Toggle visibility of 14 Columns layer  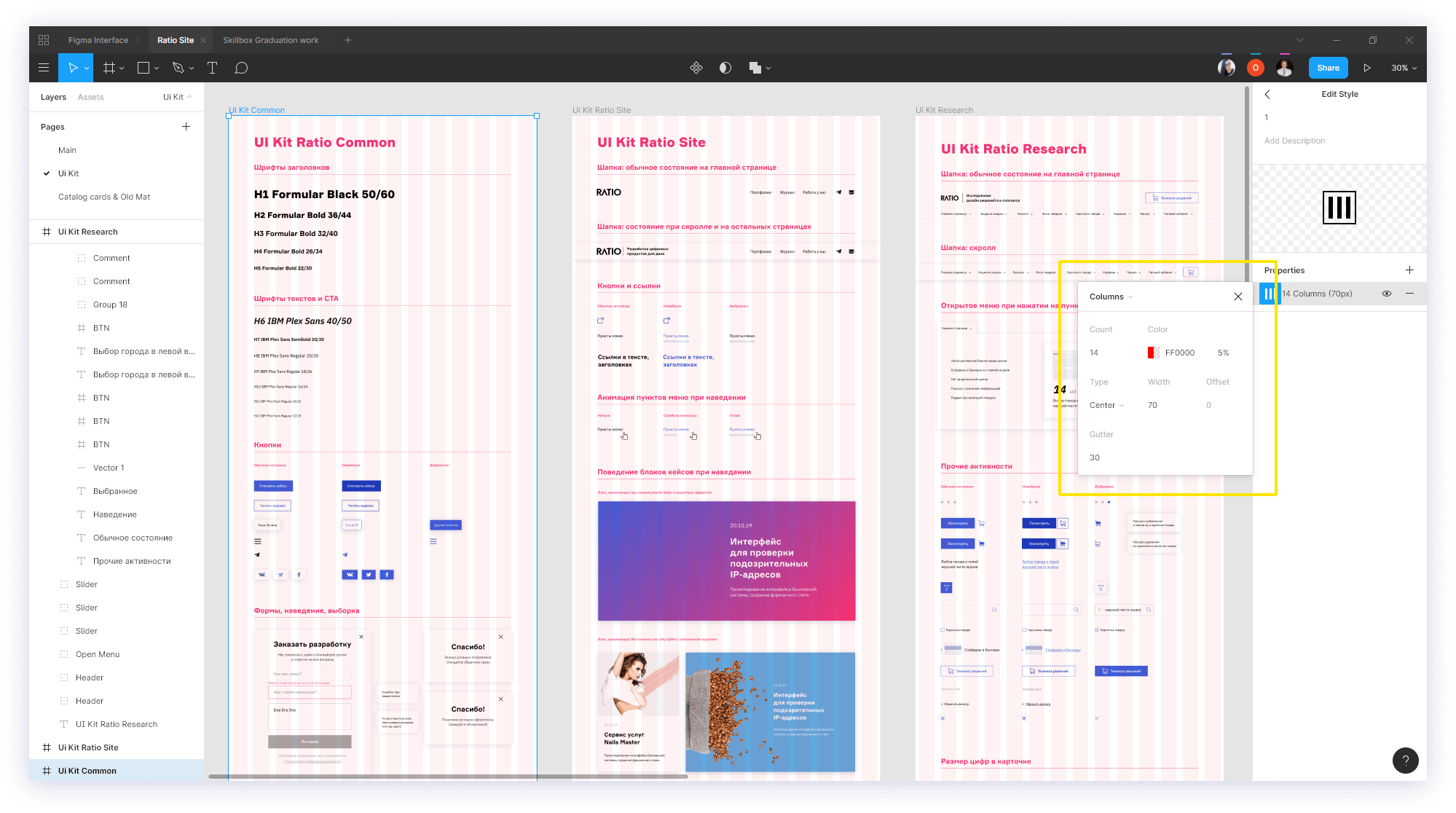(1385, 293)
